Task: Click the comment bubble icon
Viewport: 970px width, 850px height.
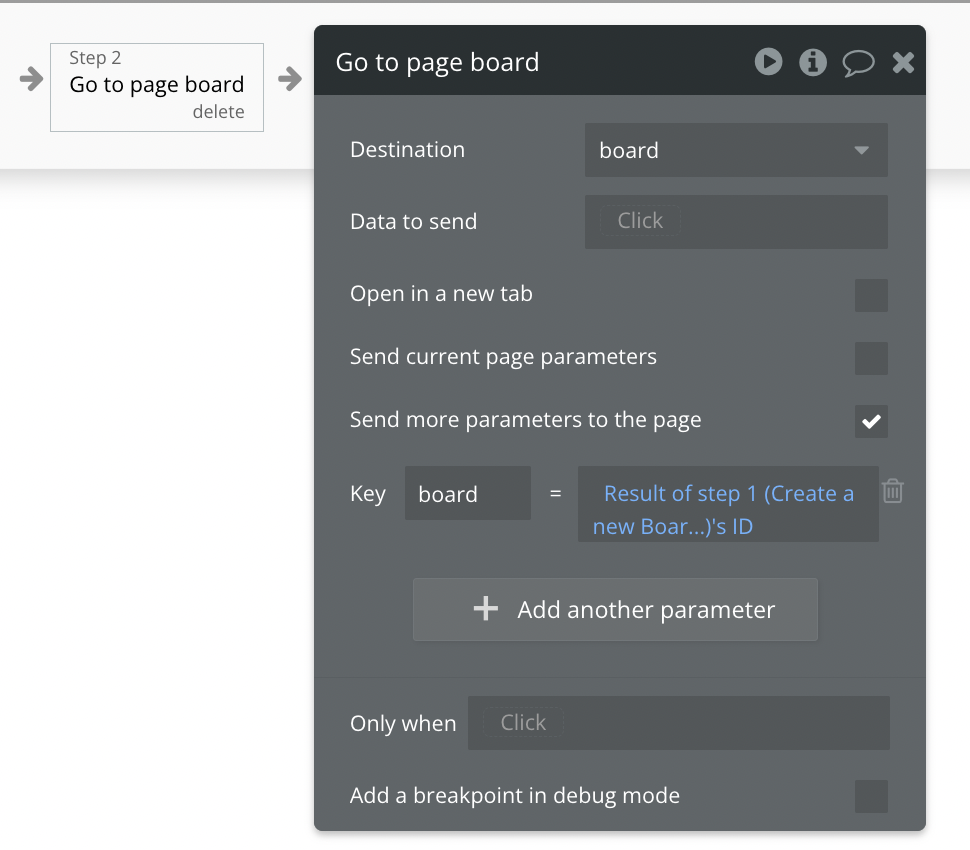Action: [x=858, y=63]
